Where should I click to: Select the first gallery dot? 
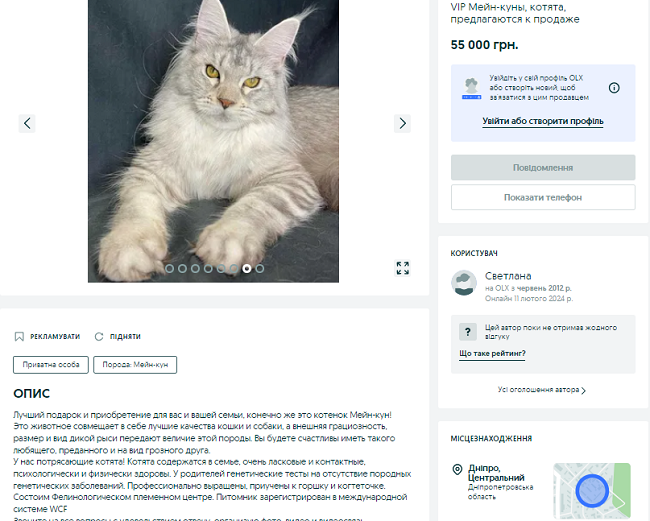tap(169, 269)
